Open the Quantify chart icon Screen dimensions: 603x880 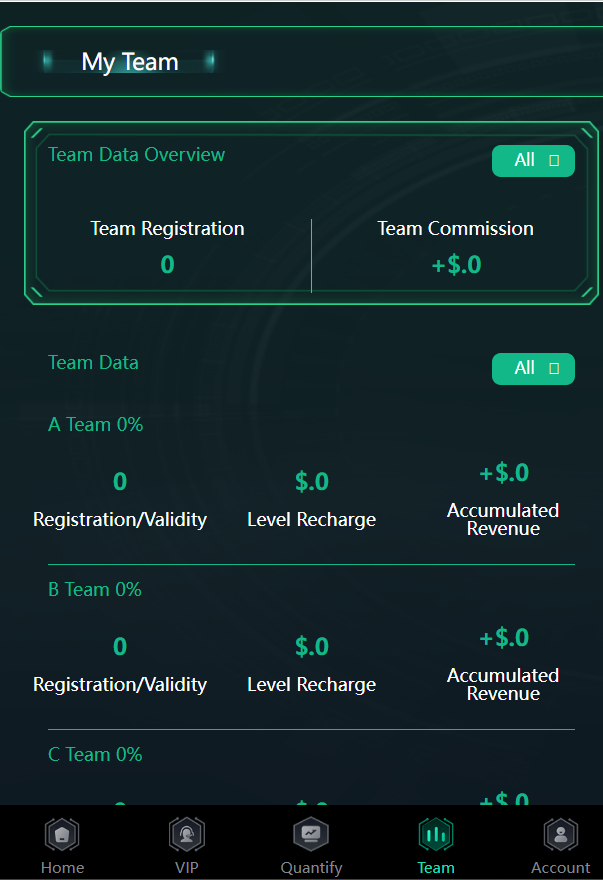pyautogui.click(x=311, y=834)
